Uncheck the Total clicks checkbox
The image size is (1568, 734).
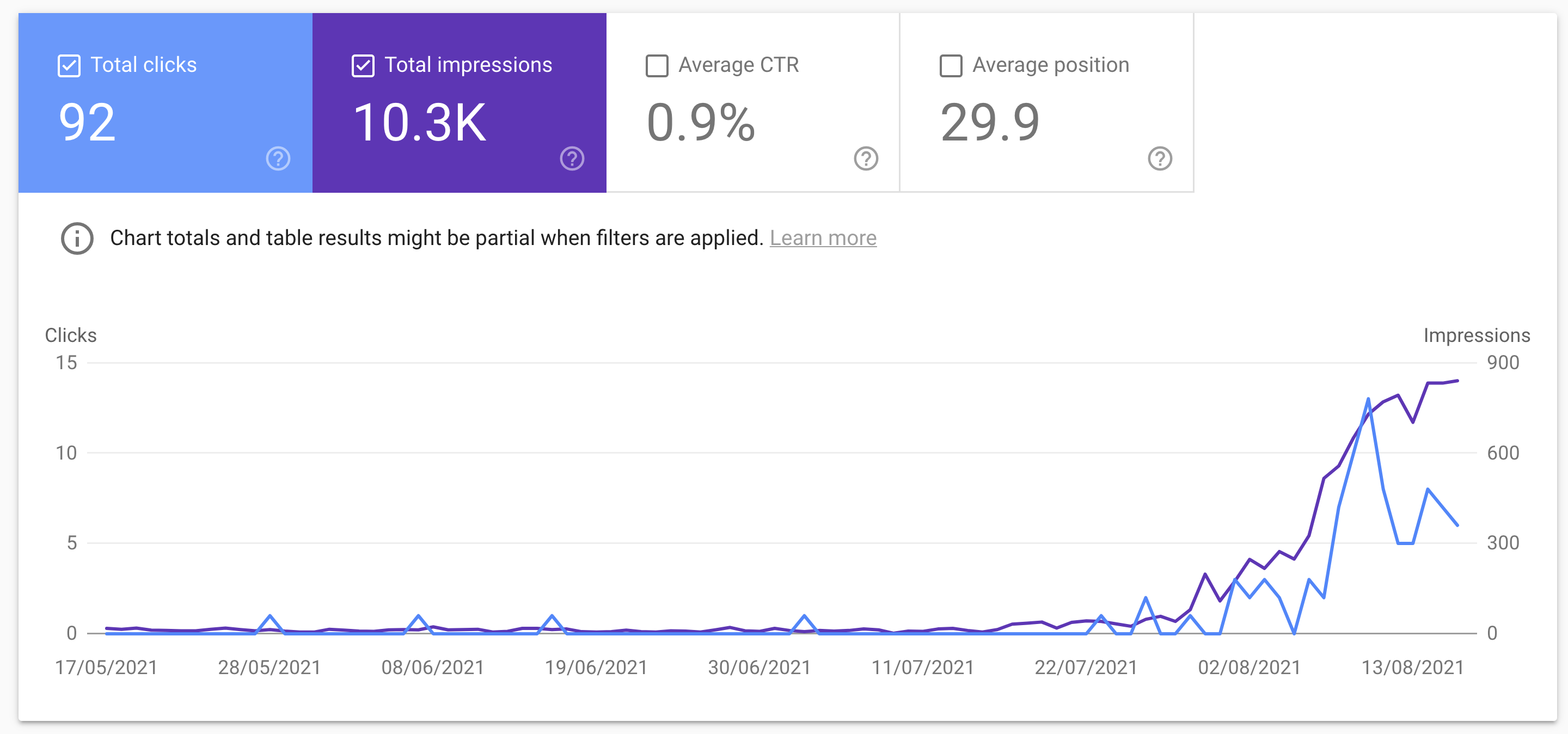(69, 66)
